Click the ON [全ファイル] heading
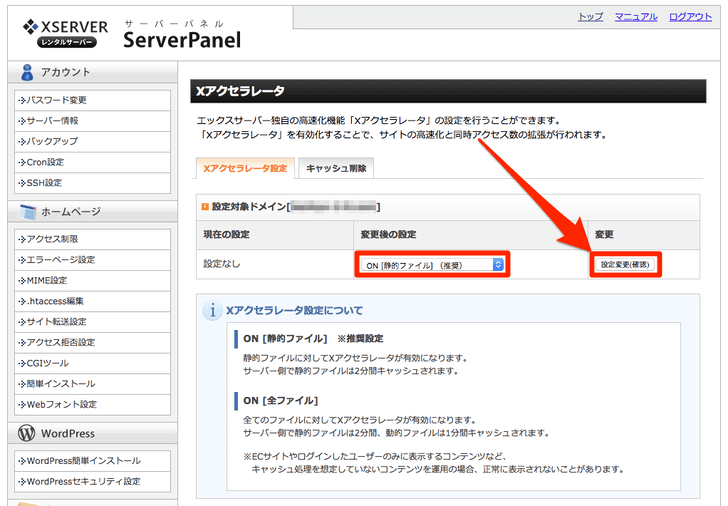 (x=280, y=401)
